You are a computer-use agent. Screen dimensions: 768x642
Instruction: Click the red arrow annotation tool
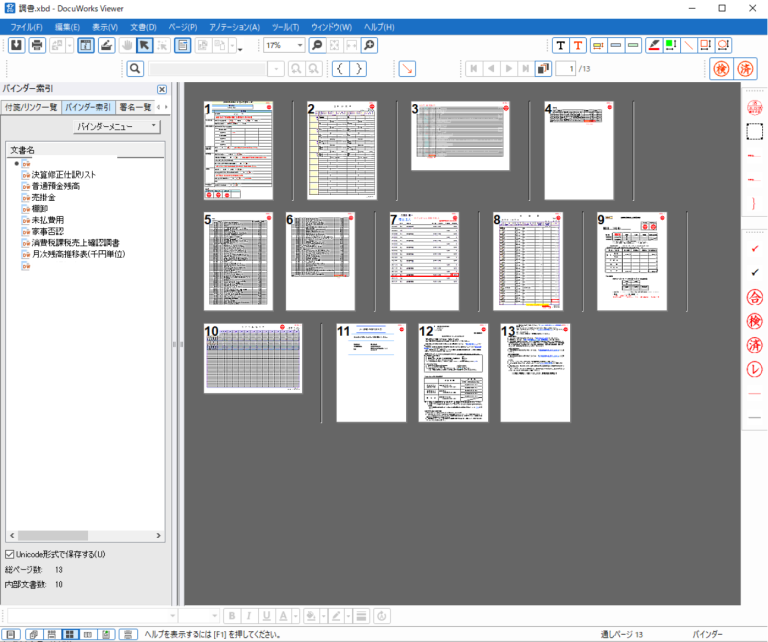[407, 69]
